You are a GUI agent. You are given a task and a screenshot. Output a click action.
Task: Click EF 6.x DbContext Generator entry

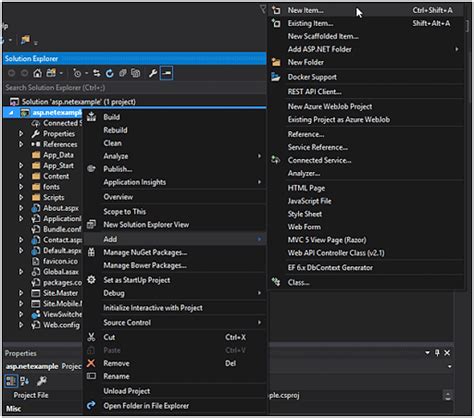tap(366, 267)
